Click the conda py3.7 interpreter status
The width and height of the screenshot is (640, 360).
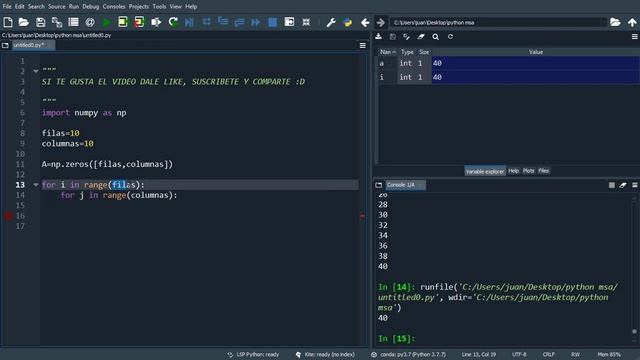point(409,354)
